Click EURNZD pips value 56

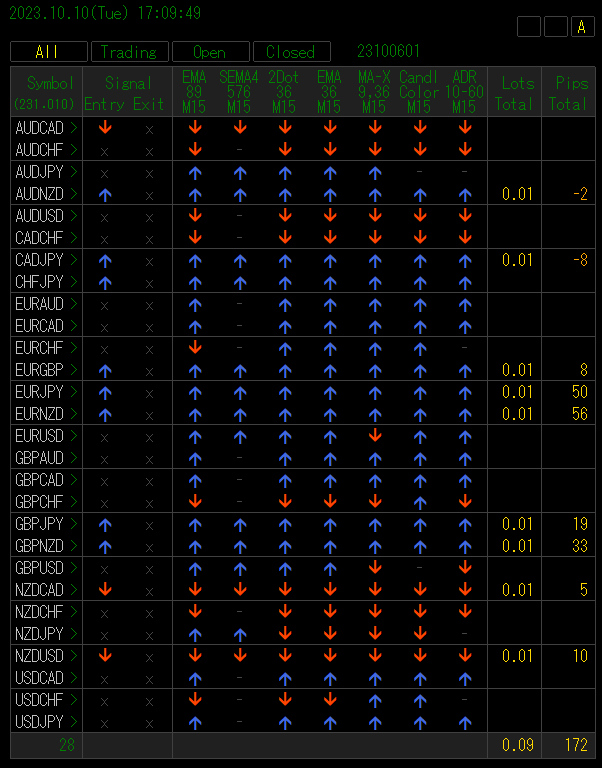tap(579, 414)
